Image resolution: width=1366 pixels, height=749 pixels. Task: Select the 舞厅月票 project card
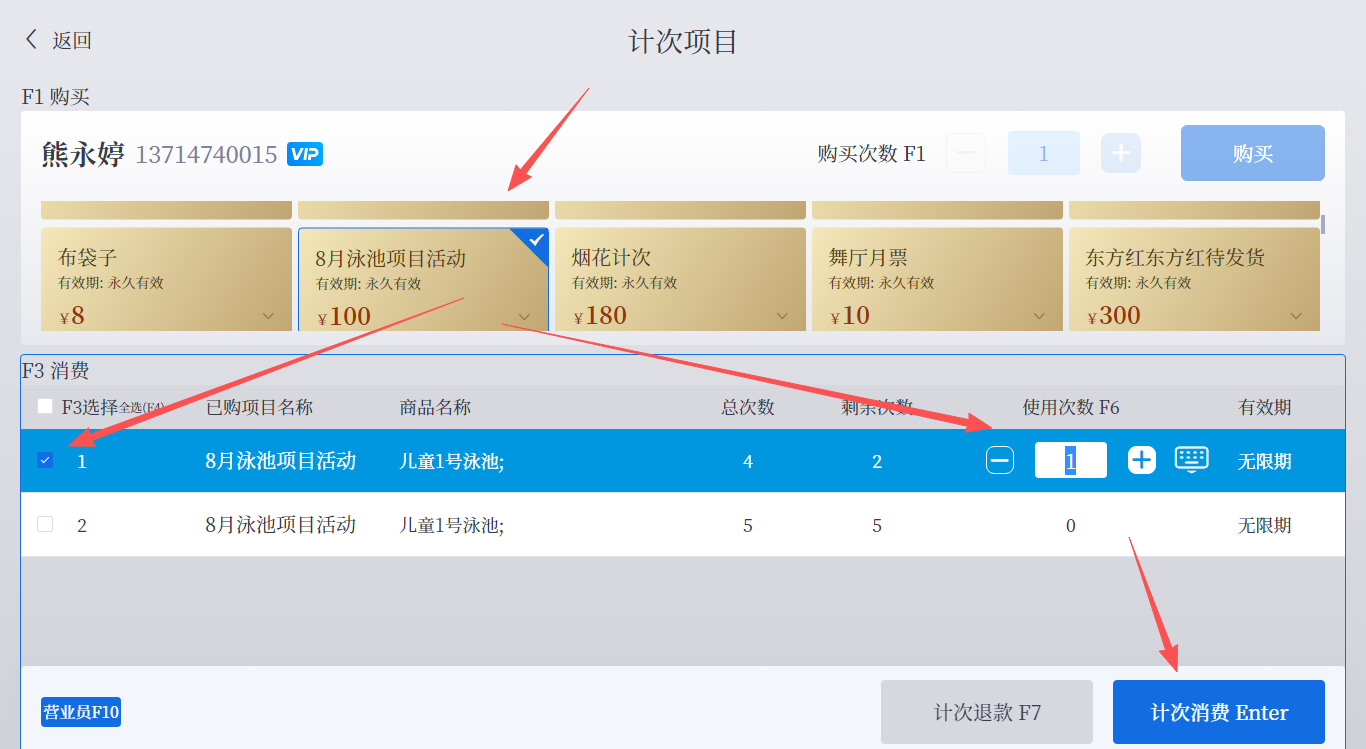(x=937, y=279)
